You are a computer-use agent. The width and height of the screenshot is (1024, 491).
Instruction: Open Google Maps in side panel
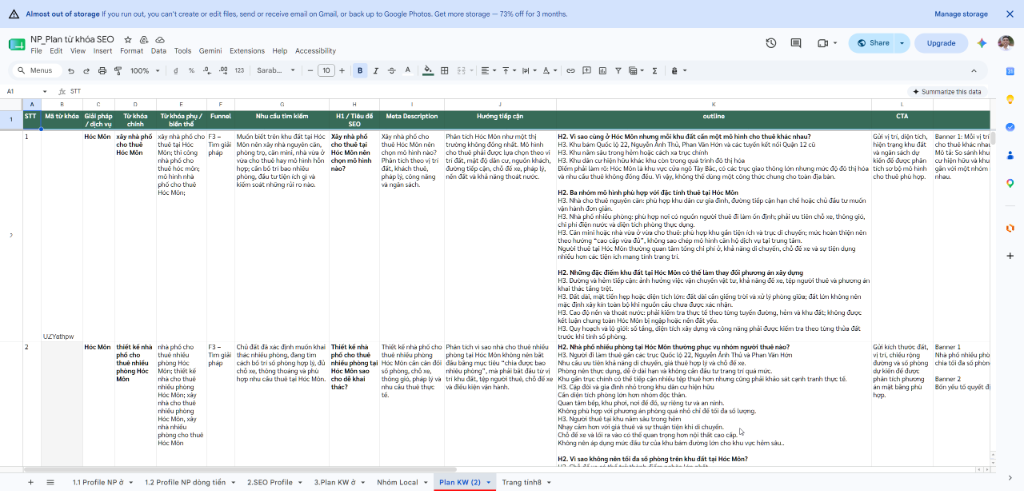click(x=1010, y=183)
